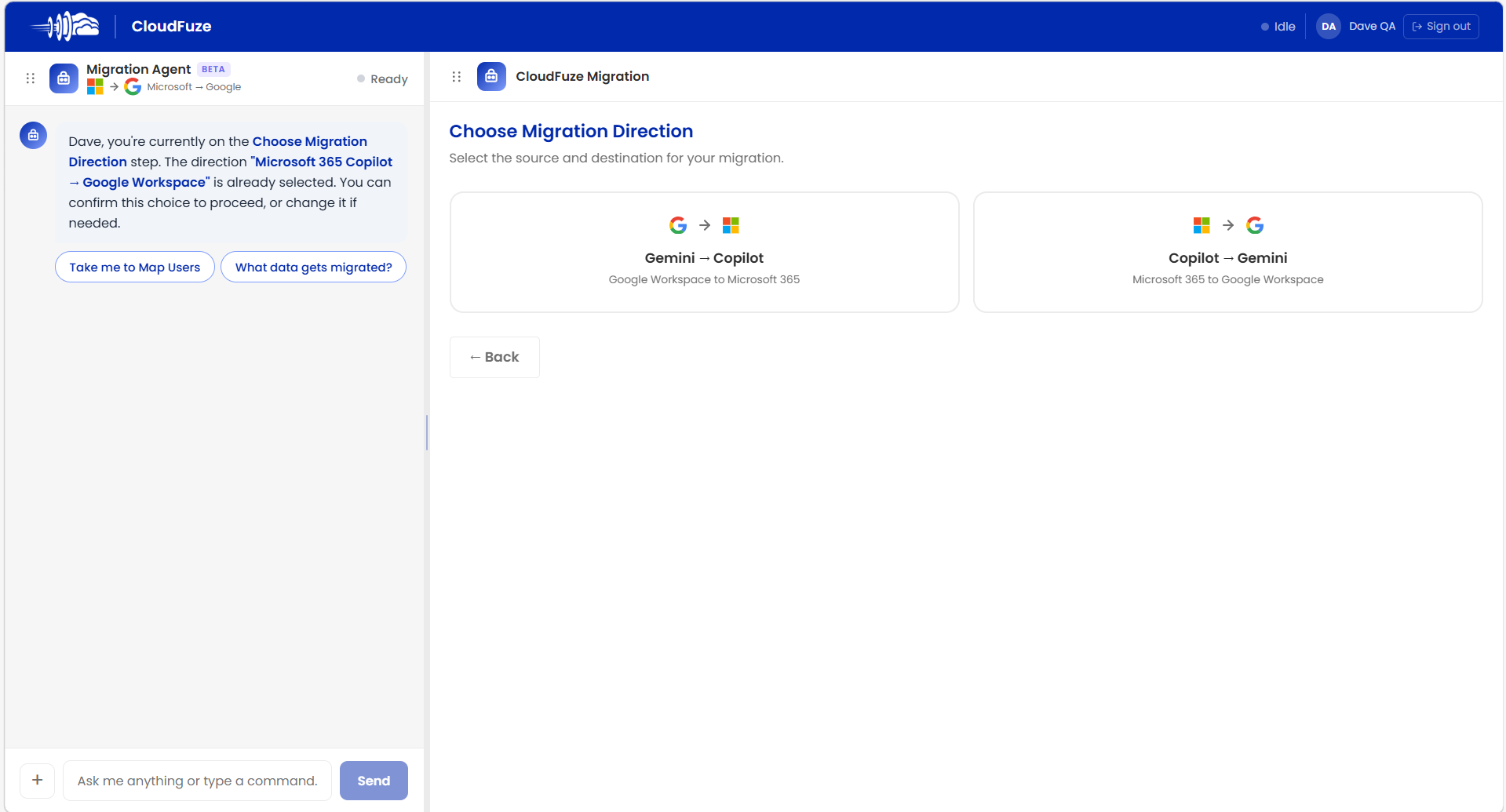Screen dimensions: 1506x812
Task: Click Google Workspace to Microsoft 365 subtitle
Action: (x=704, y=279)
